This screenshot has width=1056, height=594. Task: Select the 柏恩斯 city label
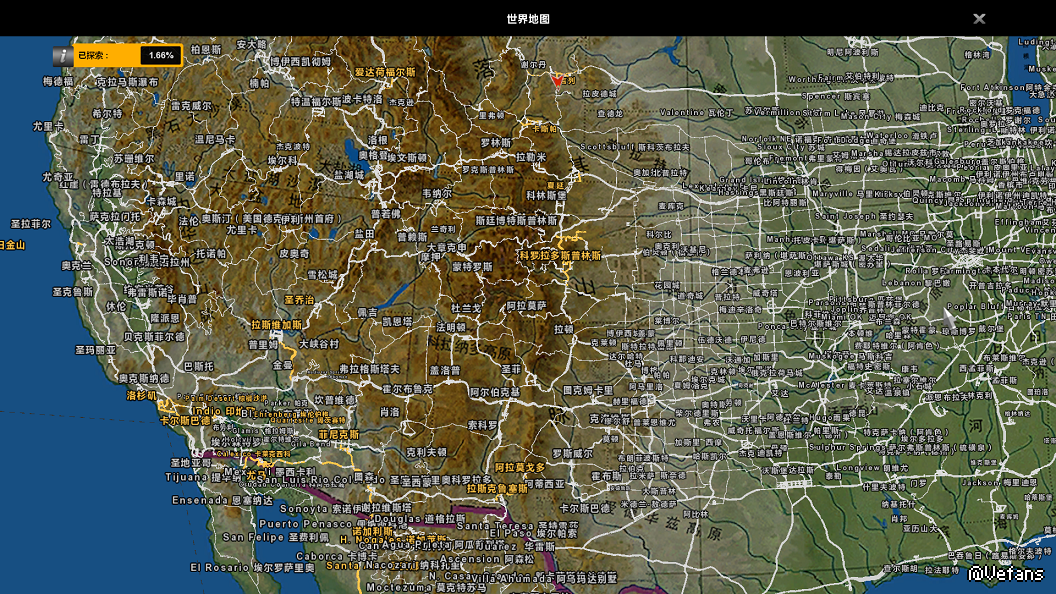[205, 50]
